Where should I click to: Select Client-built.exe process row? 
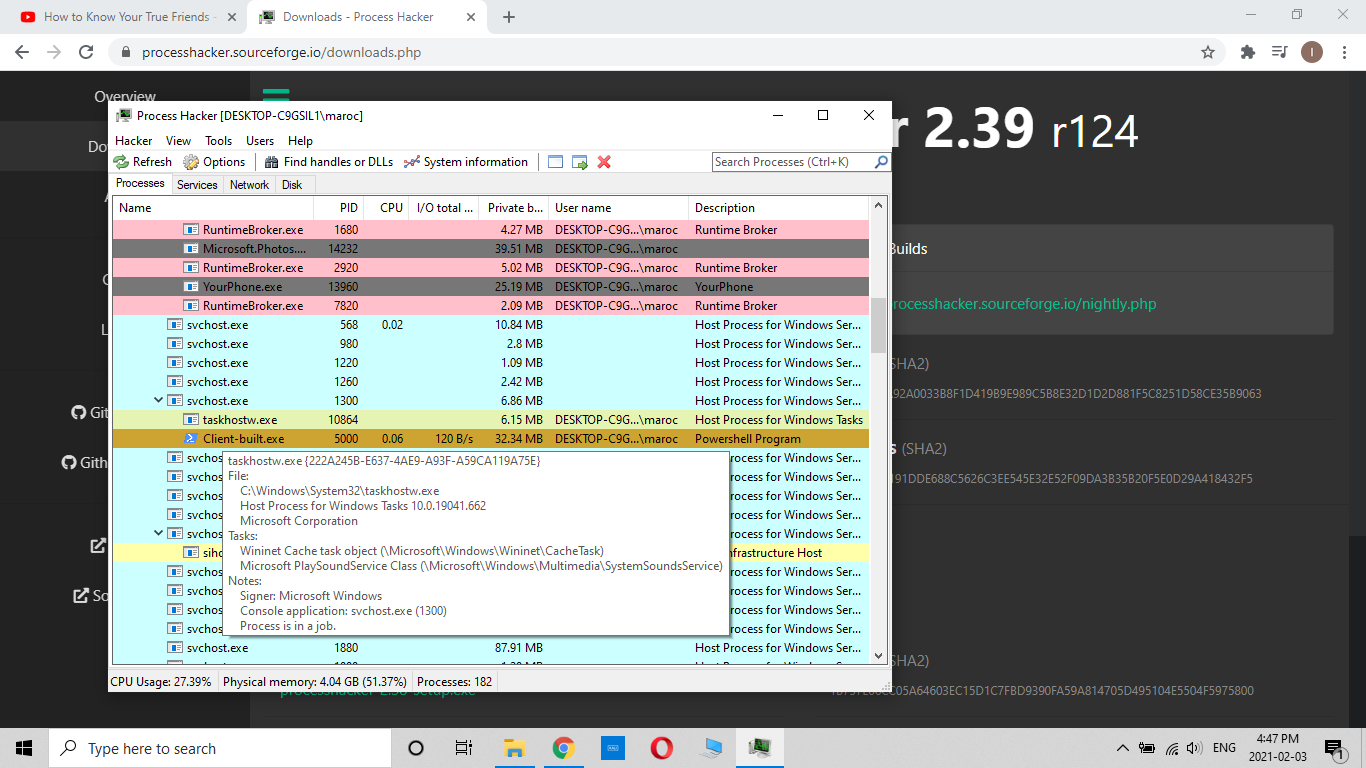click(x=490, y=439)
